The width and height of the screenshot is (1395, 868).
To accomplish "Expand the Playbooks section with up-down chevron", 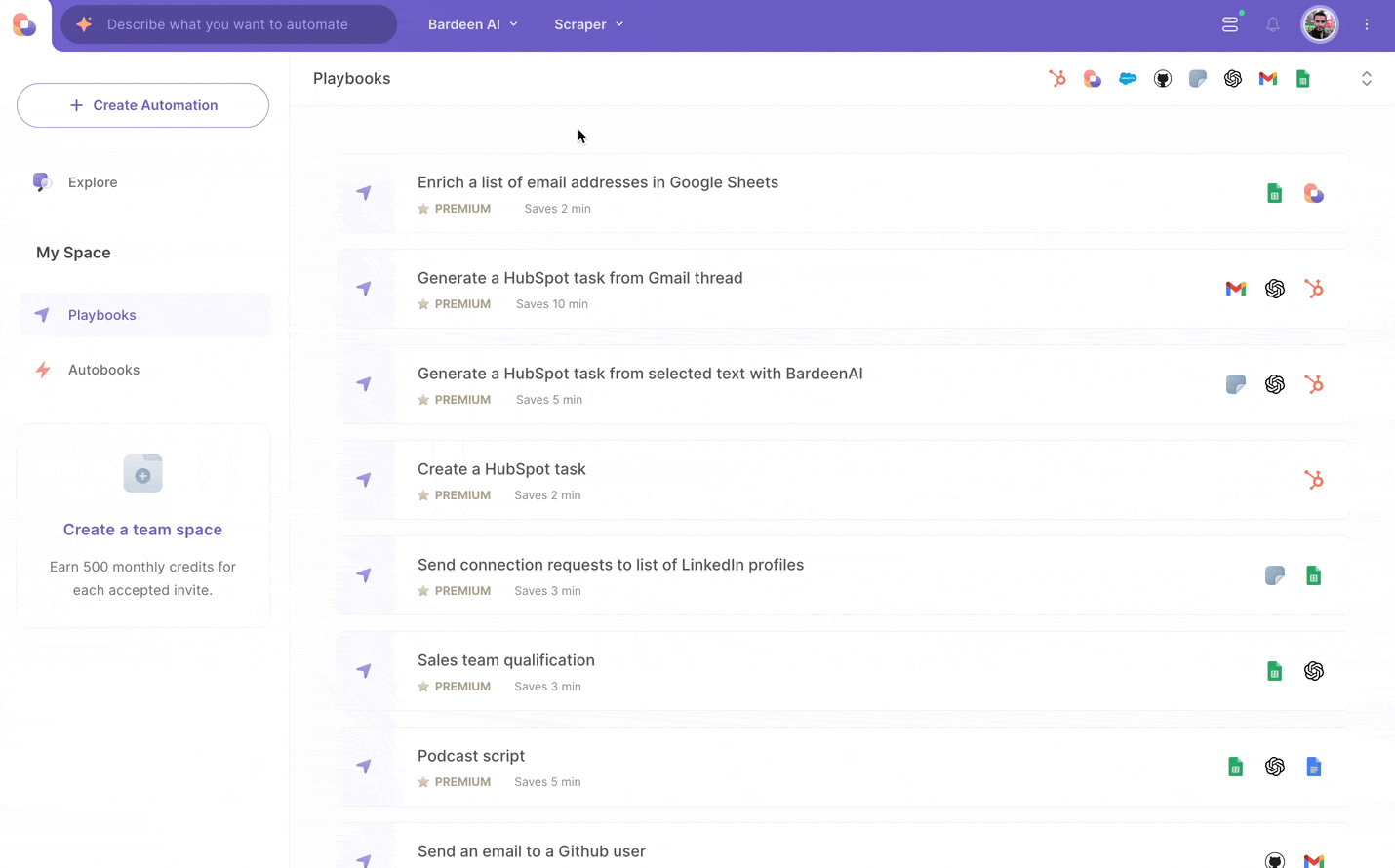I will point(1367,79).
